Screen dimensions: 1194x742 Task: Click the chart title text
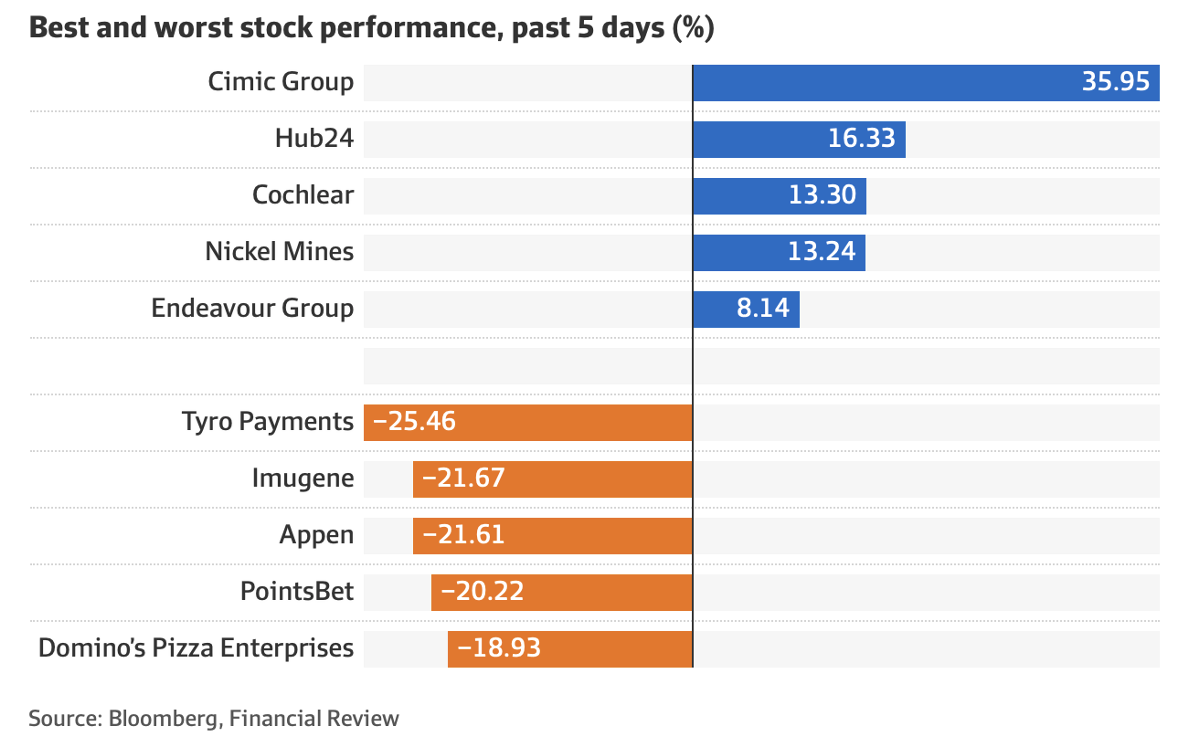371,27
